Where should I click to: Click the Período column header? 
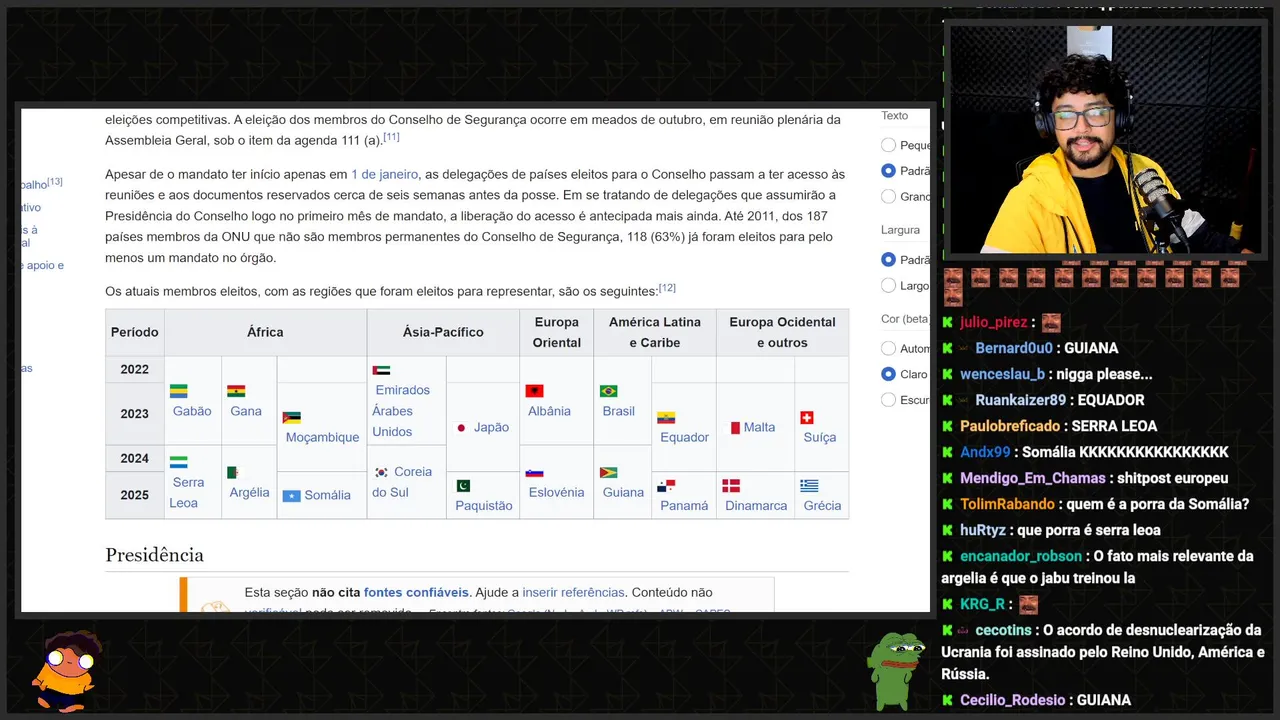(x=134, y=332)
